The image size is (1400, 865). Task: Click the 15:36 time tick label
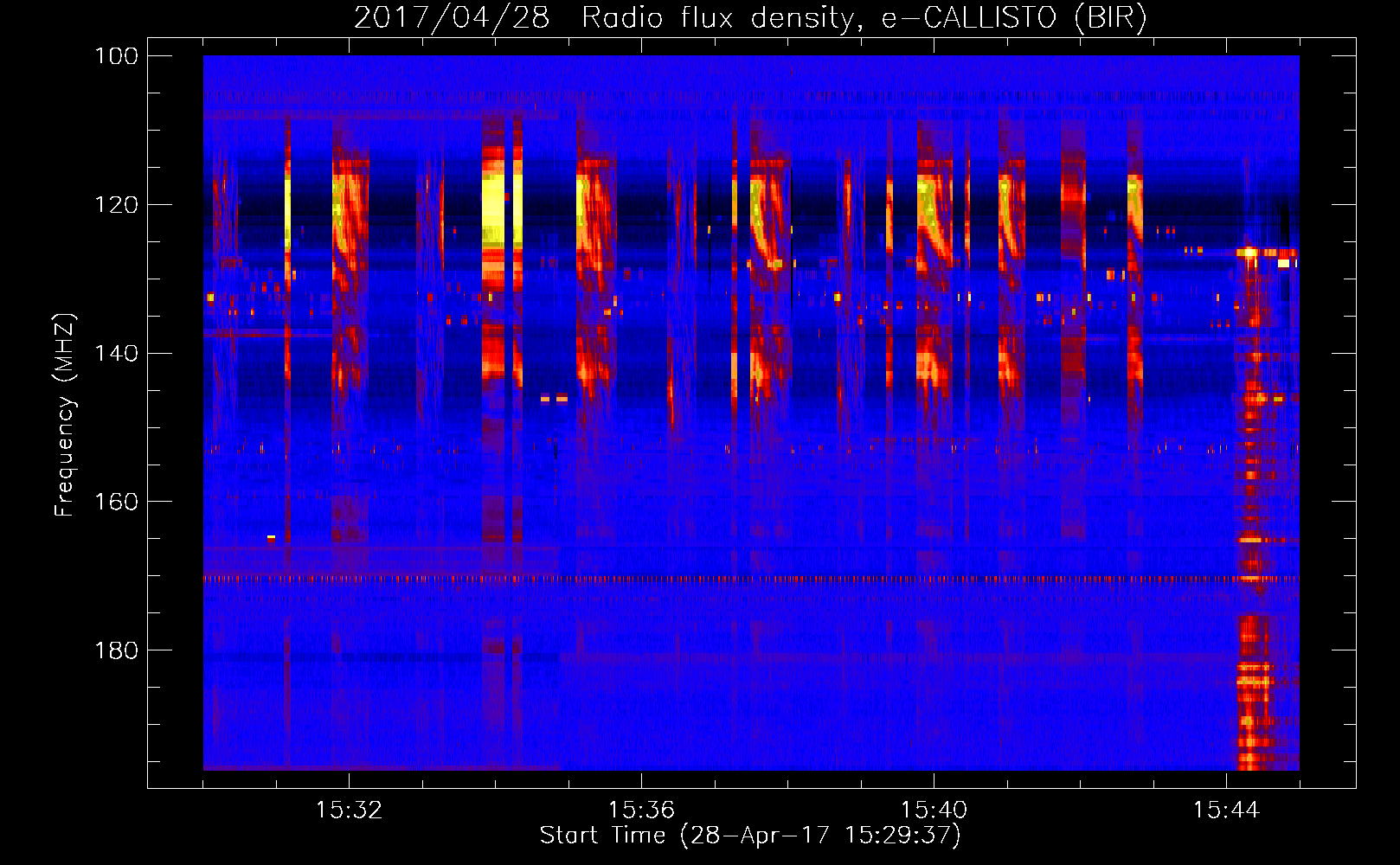click(641, 810)
